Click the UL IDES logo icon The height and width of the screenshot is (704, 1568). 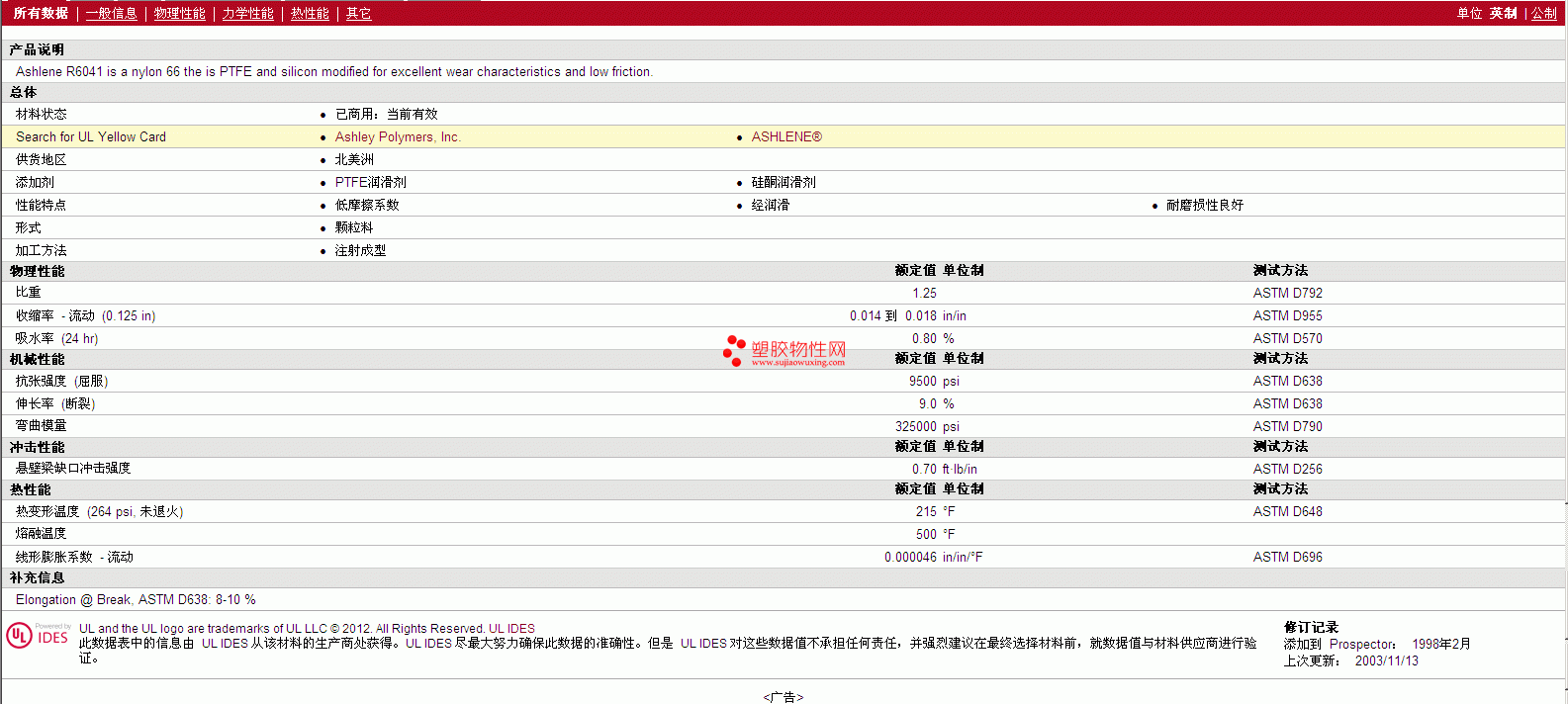(38, 636)
